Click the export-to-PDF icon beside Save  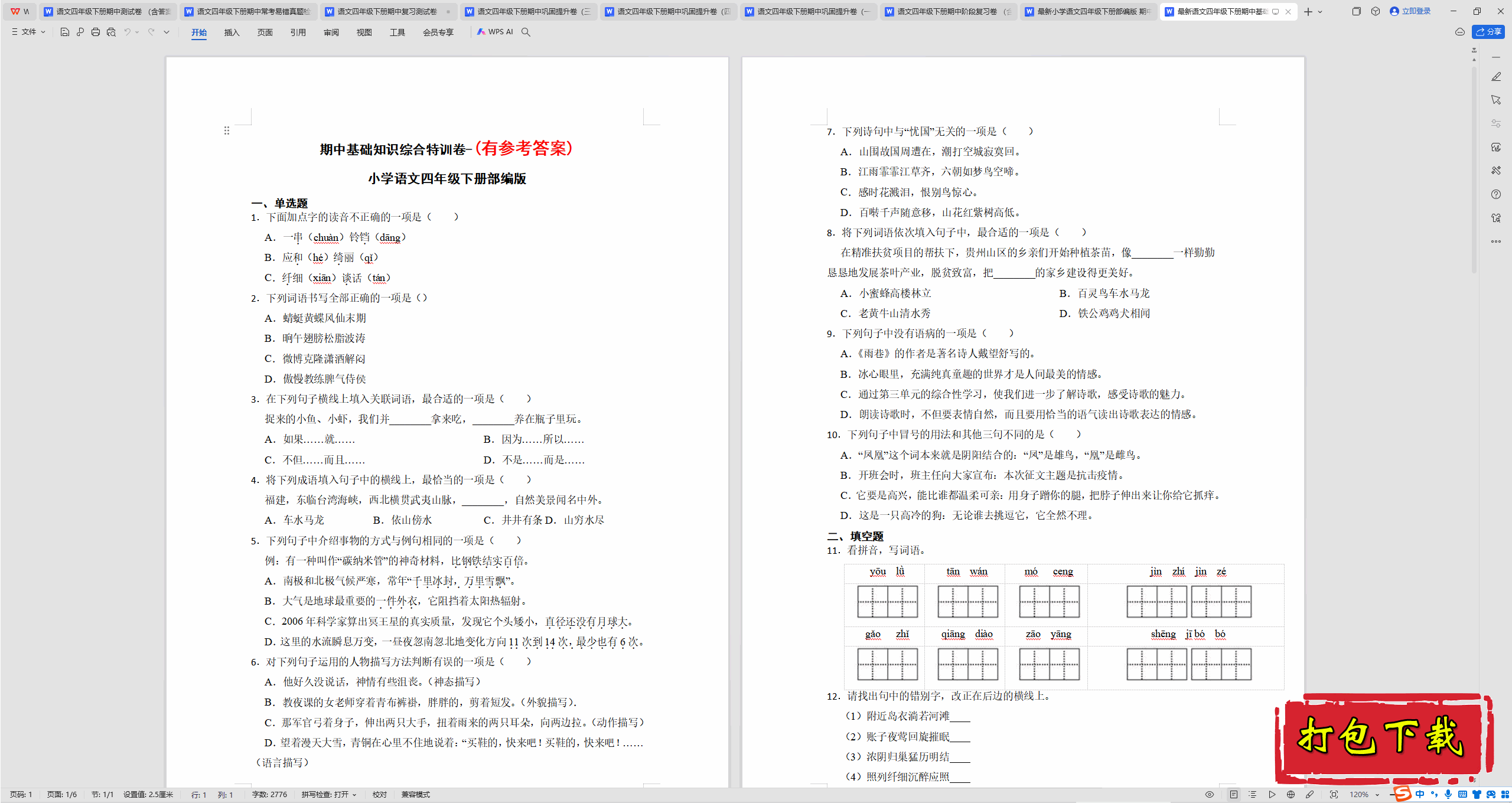[80, 32]
